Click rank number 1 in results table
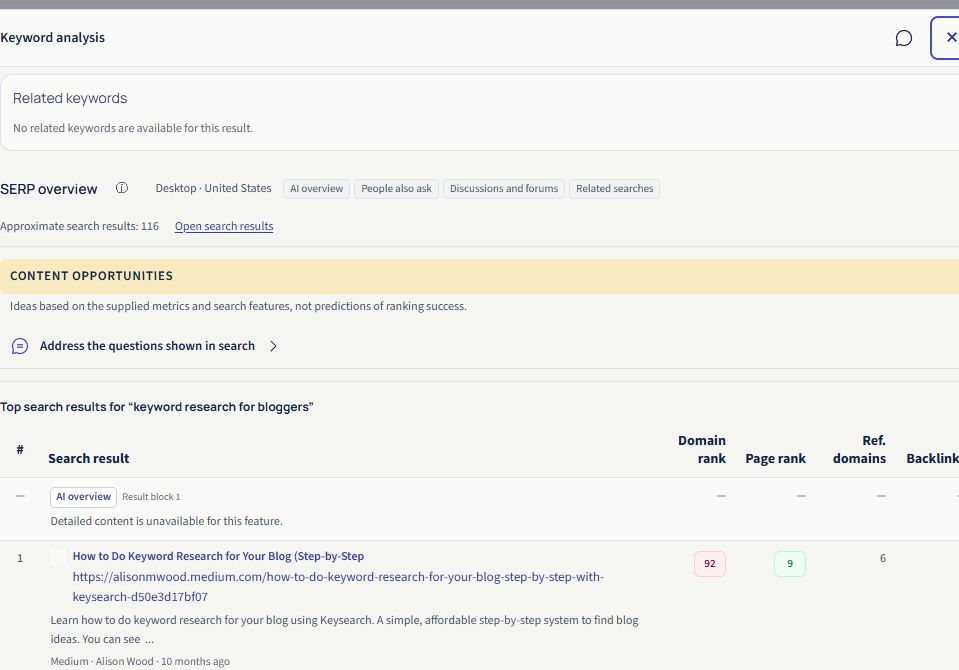This screenshot has height=670, width=959. pos(20,558)
